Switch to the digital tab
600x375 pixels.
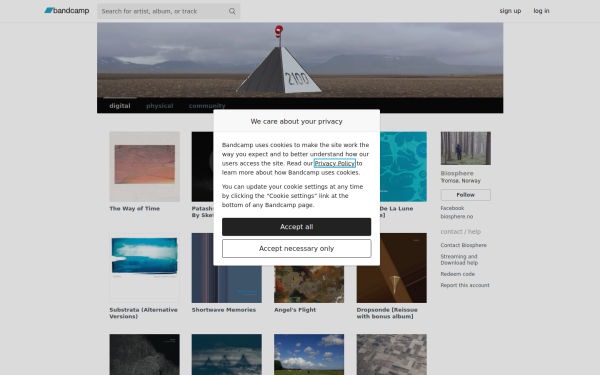tap(120, 106)
